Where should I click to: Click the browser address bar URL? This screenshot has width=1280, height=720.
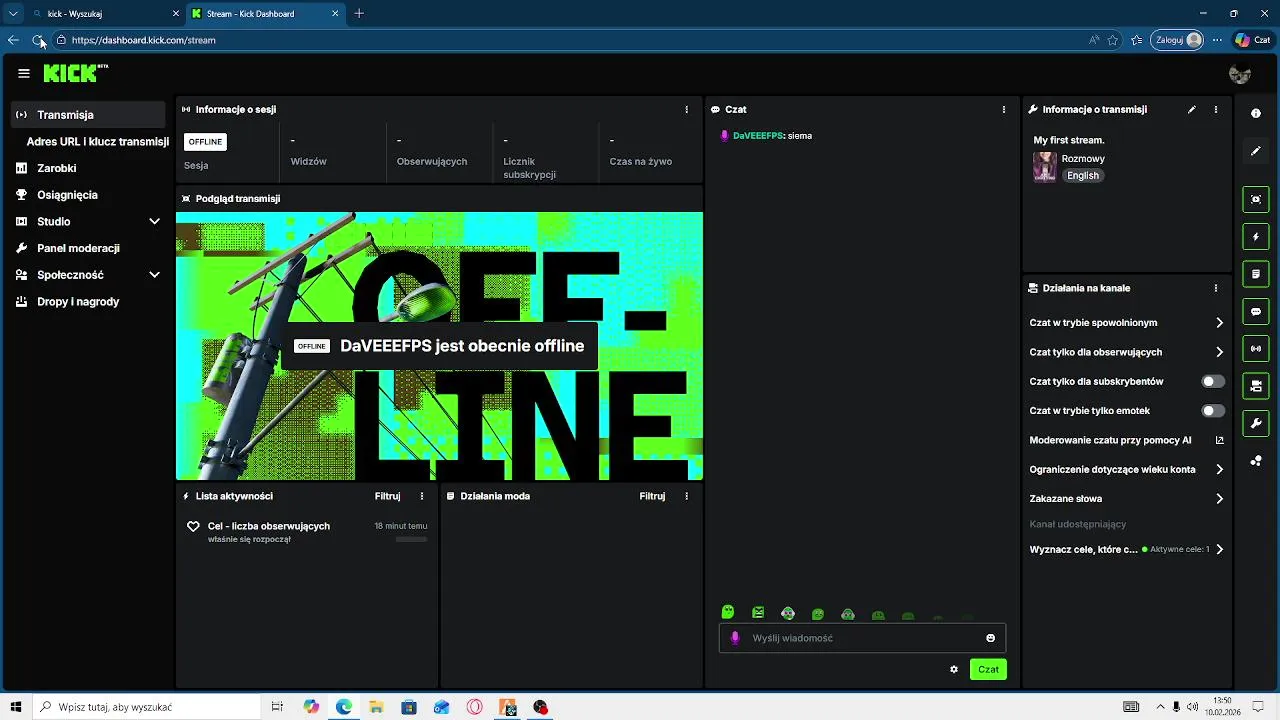(x=143, y=40)
